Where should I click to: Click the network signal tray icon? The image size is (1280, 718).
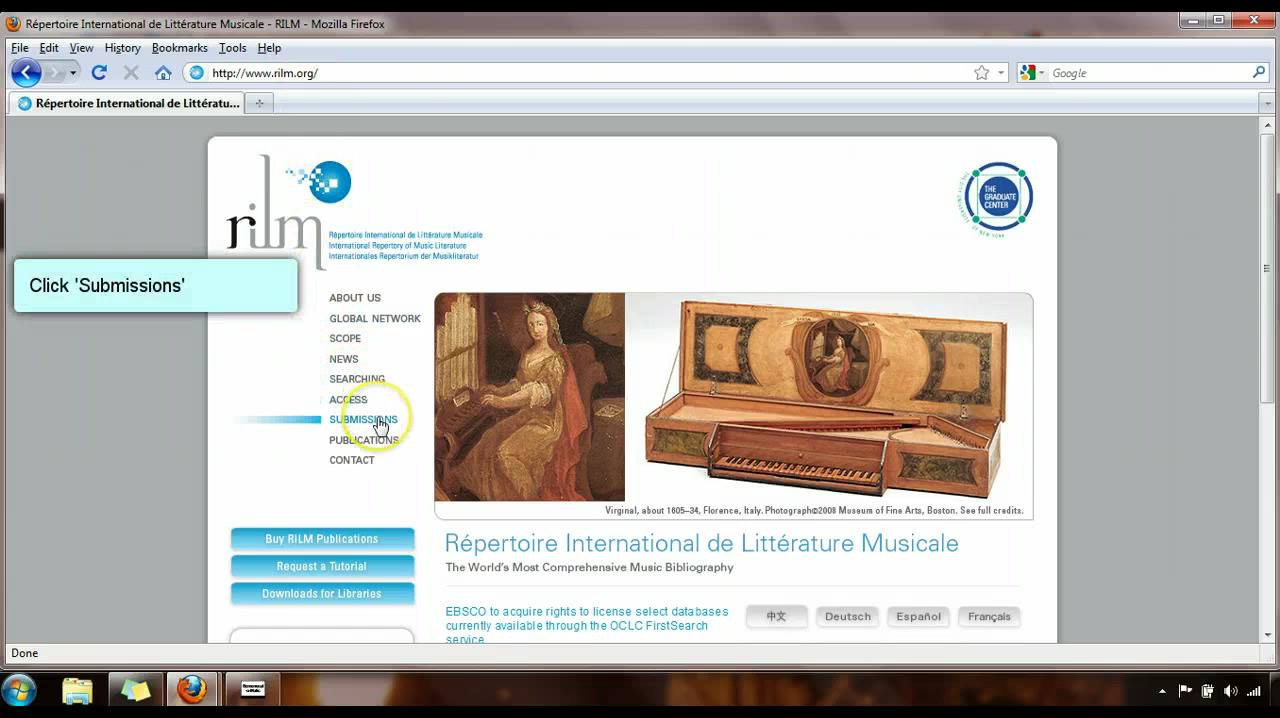click(1253, 691)
